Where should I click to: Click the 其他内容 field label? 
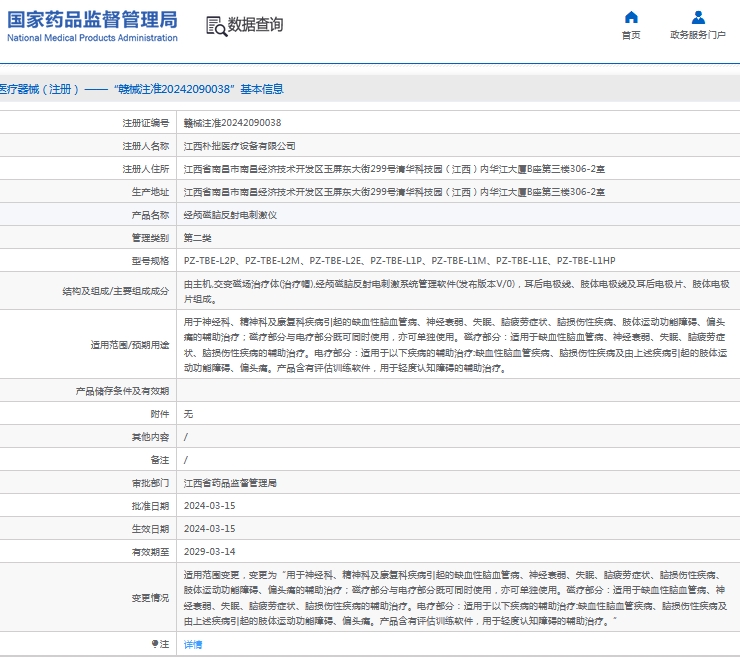click(150, 437)
